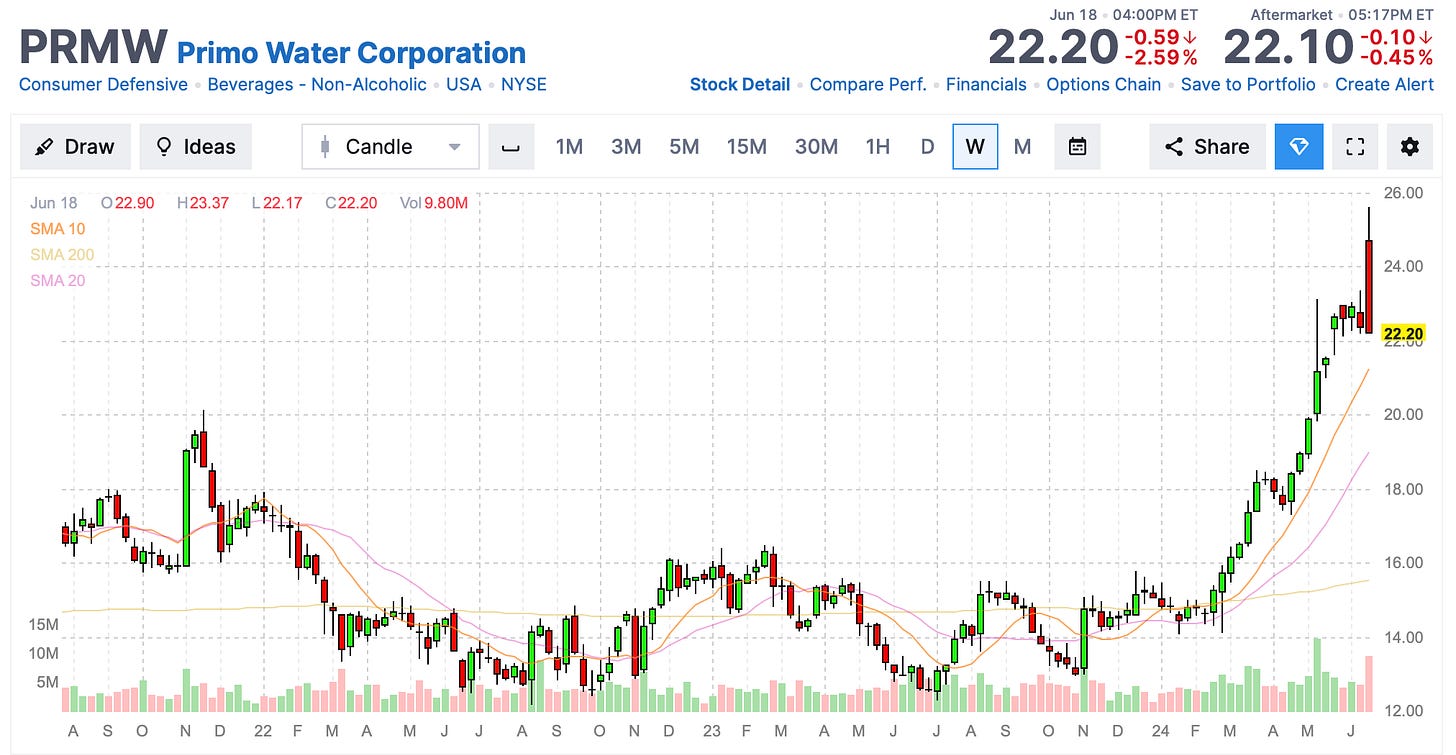The height and width of the screenshot is (755, 1456).
Task: Open the Stock Detail link
Action: coord(740,85)
